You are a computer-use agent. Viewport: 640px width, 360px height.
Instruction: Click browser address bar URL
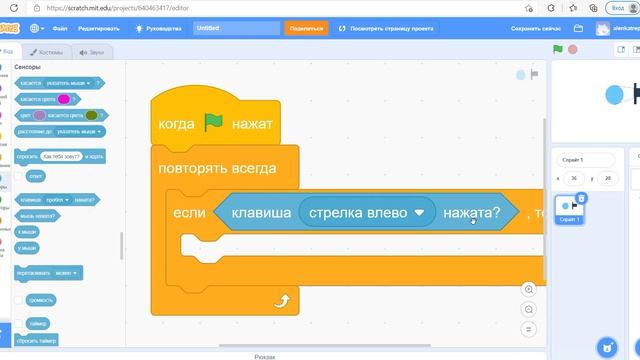click(118, 8)
